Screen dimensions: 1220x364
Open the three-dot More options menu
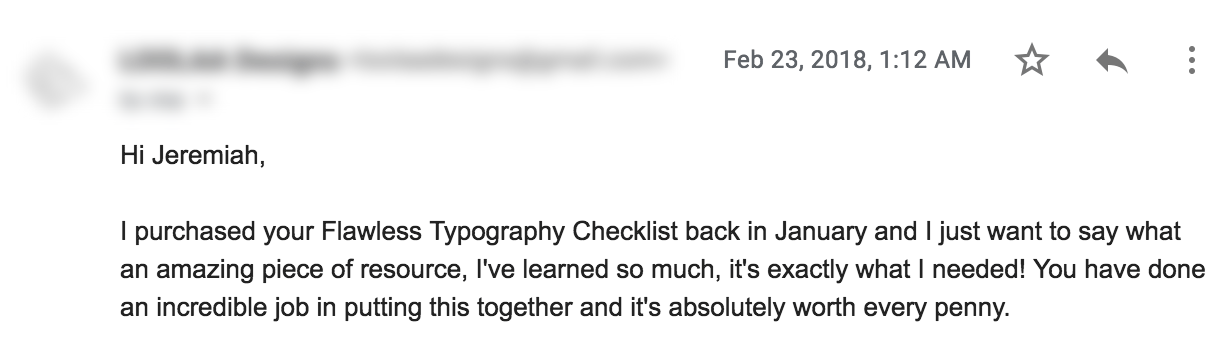pos(1191,60)
